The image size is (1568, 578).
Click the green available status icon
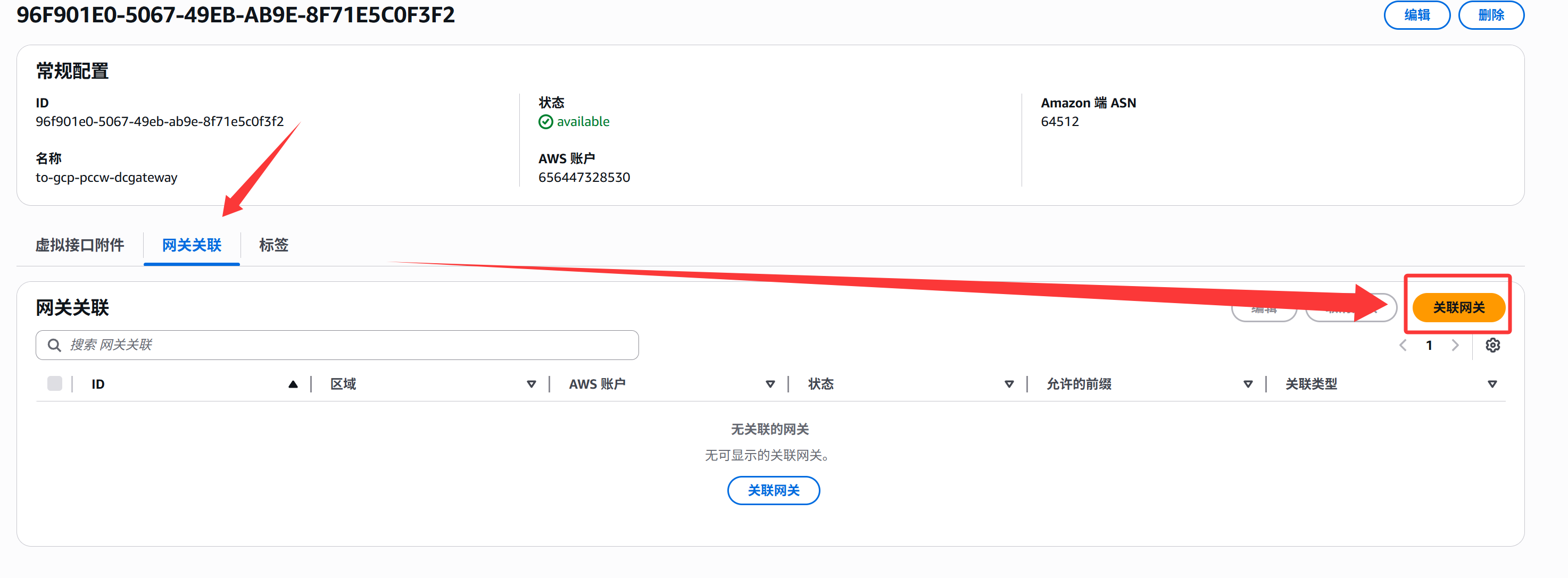coord(545,122)
